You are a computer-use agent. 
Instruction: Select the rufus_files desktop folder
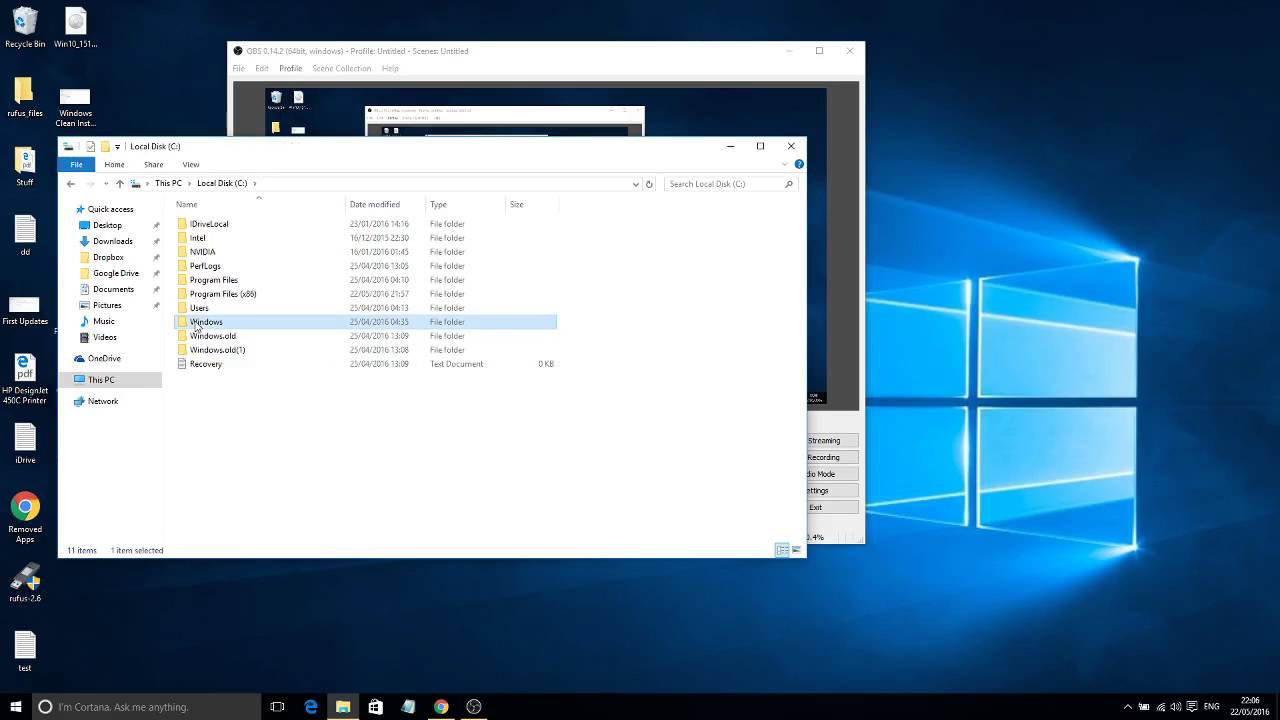point(25,97)
